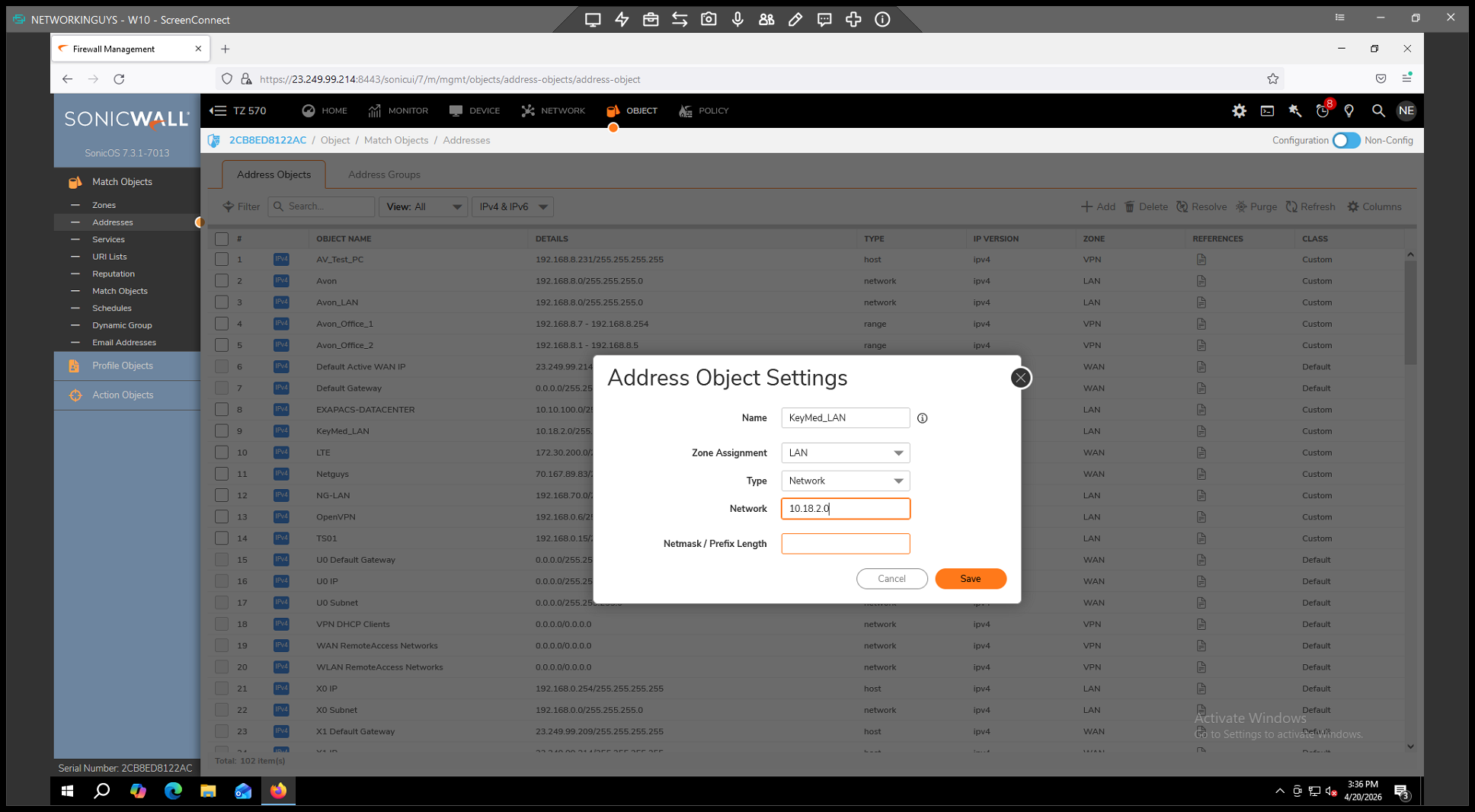Toggle the Configuration / Non-Config switch

pos(1345,140)
